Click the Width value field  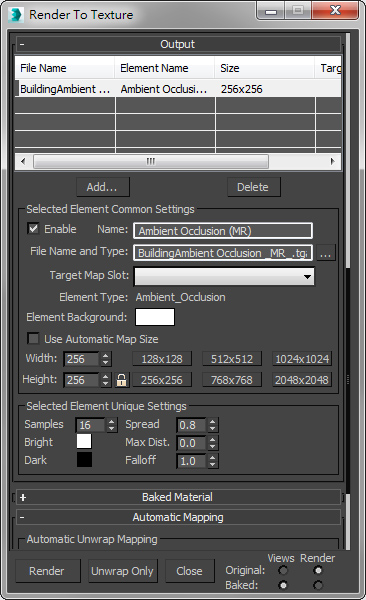point(82,359)
